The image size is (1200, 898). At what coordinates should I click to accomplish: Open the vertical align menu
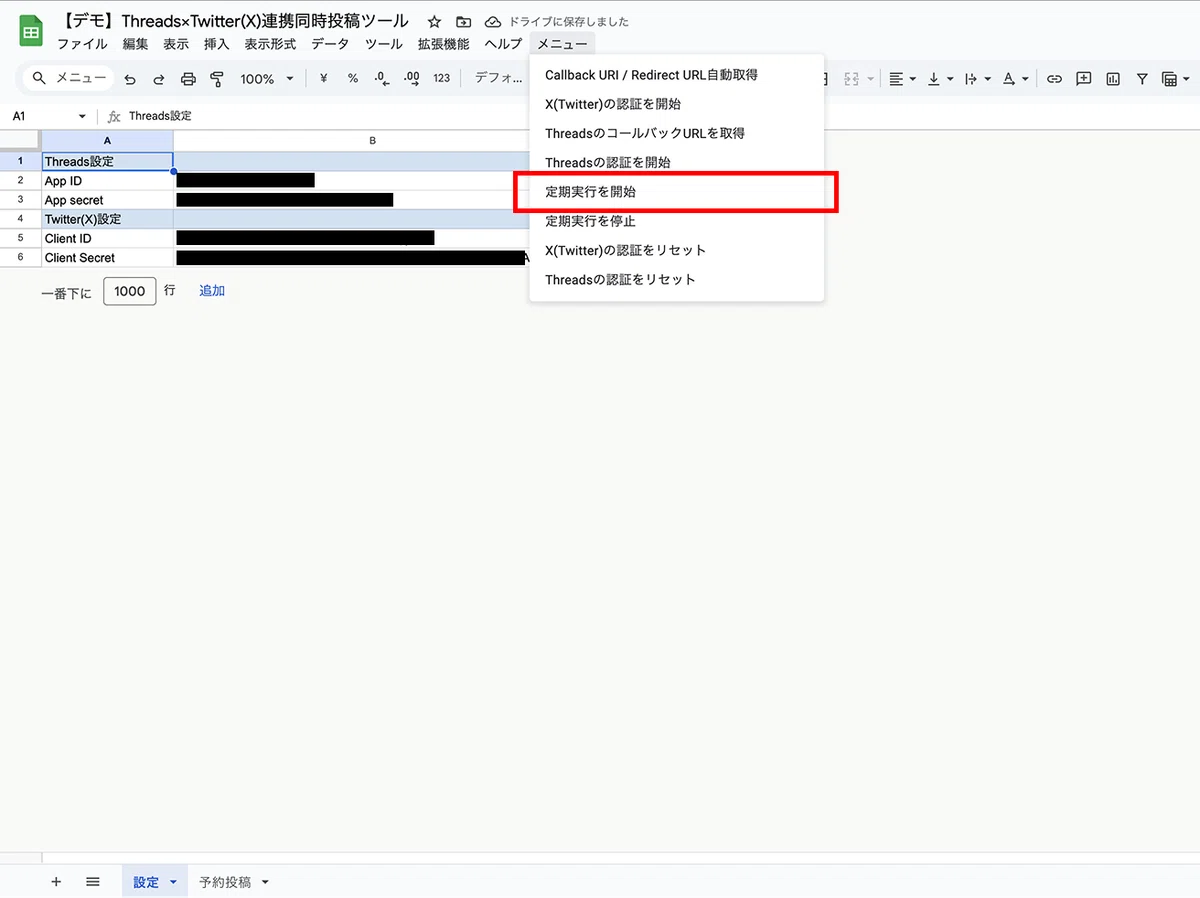(x=941, y=79)
